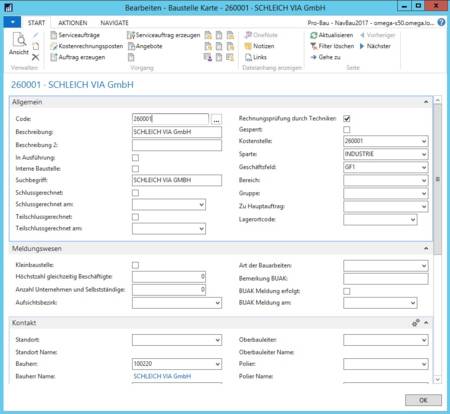
Task: Switch to the NAVIGATE tab
Action: click(x=114, y=23)
